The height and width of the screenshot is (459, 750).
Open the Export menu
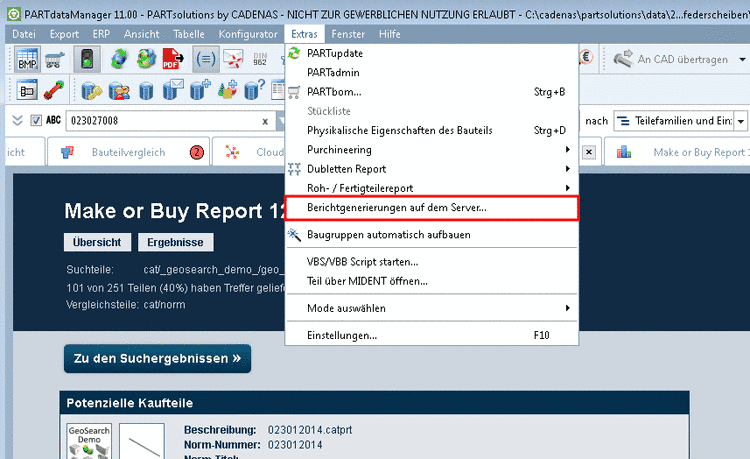(x=64, y=34)
